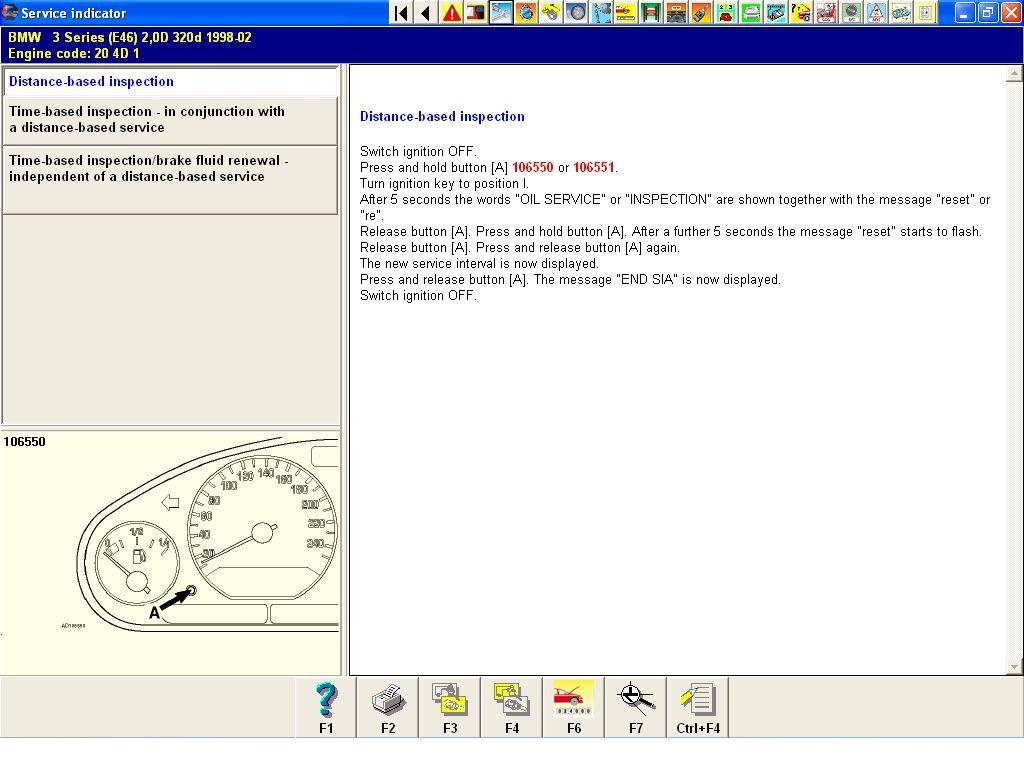The width and height of the screenshot is (1024, 768).
Task: Select the highlighted wrench service toolbar icon
Action: point(501,12)
